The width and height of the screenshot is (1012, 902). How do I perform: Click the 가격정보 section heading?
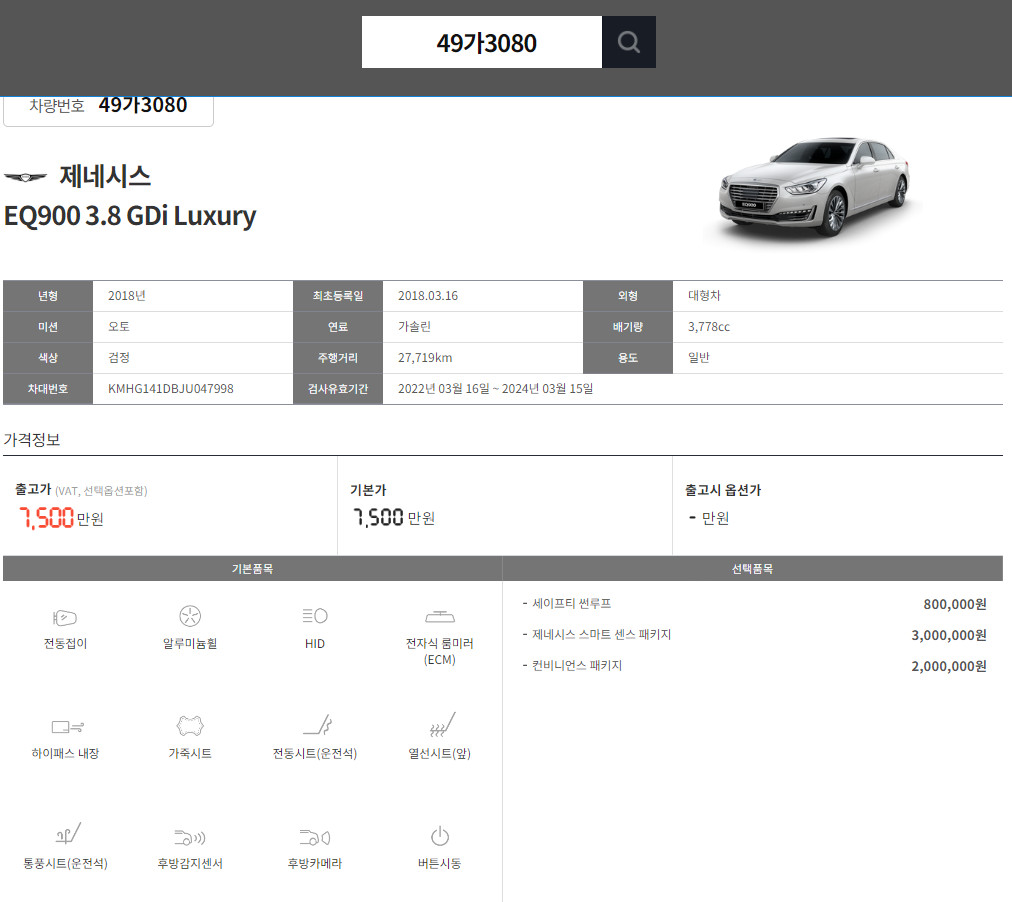click(x=32, y=440)
